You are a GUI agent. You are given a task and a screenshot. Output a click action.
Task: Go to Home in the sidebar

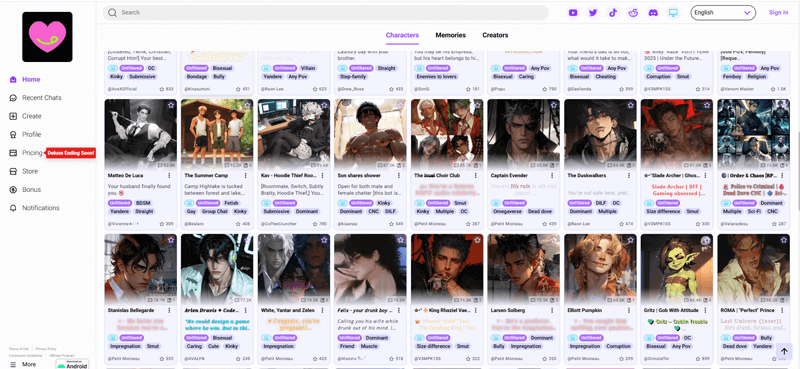25,80
